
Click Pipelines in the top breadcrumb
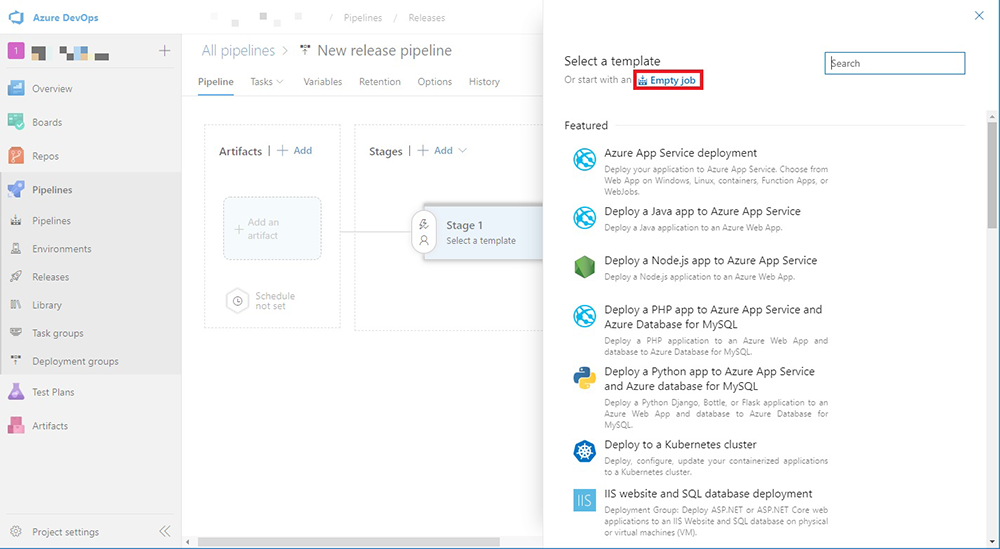pyautogui.click(x=363, y=18)
